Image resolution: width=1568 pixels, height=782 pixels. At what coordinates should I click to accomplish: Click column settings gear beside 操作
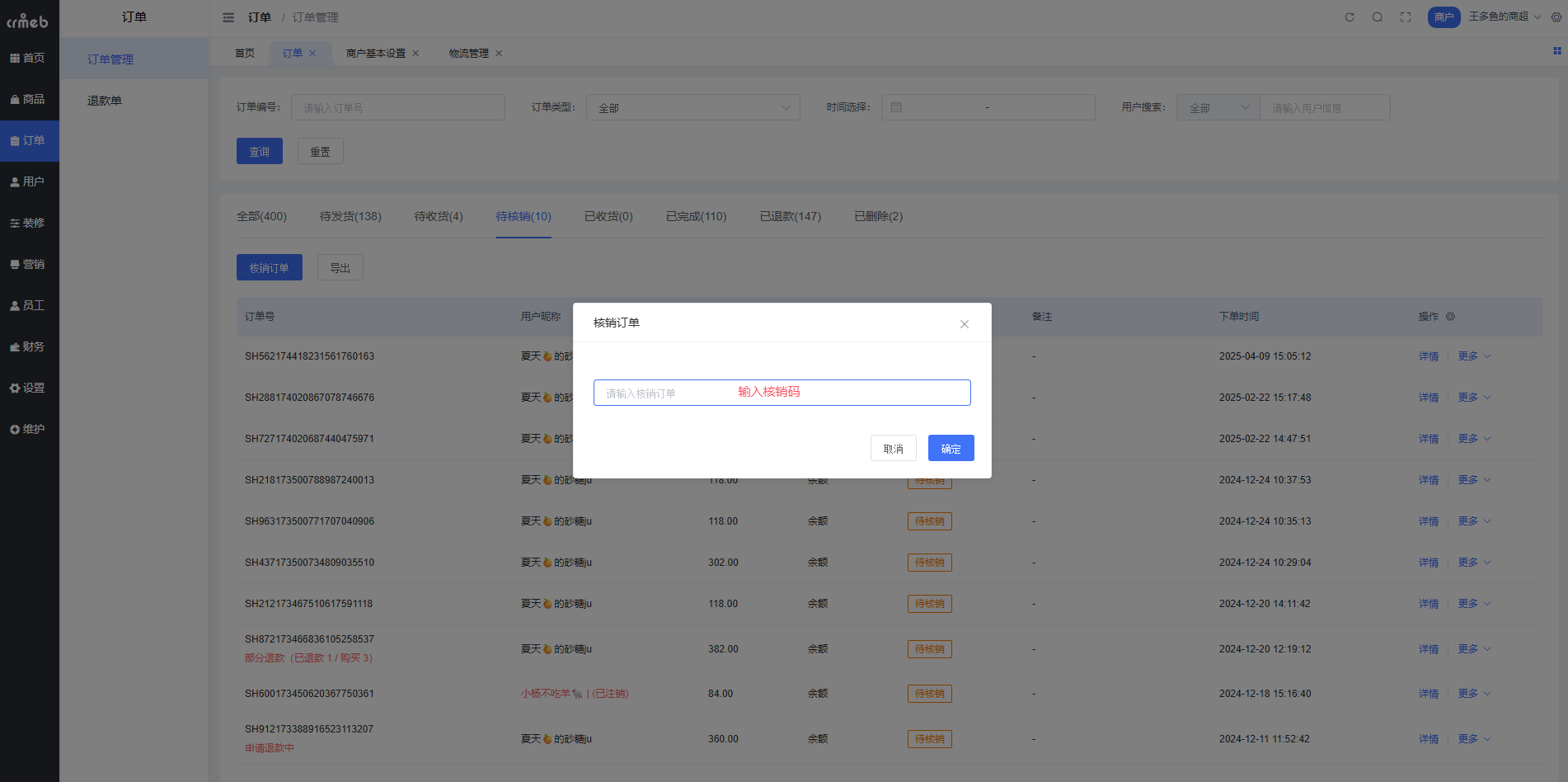coord(1450,317)
